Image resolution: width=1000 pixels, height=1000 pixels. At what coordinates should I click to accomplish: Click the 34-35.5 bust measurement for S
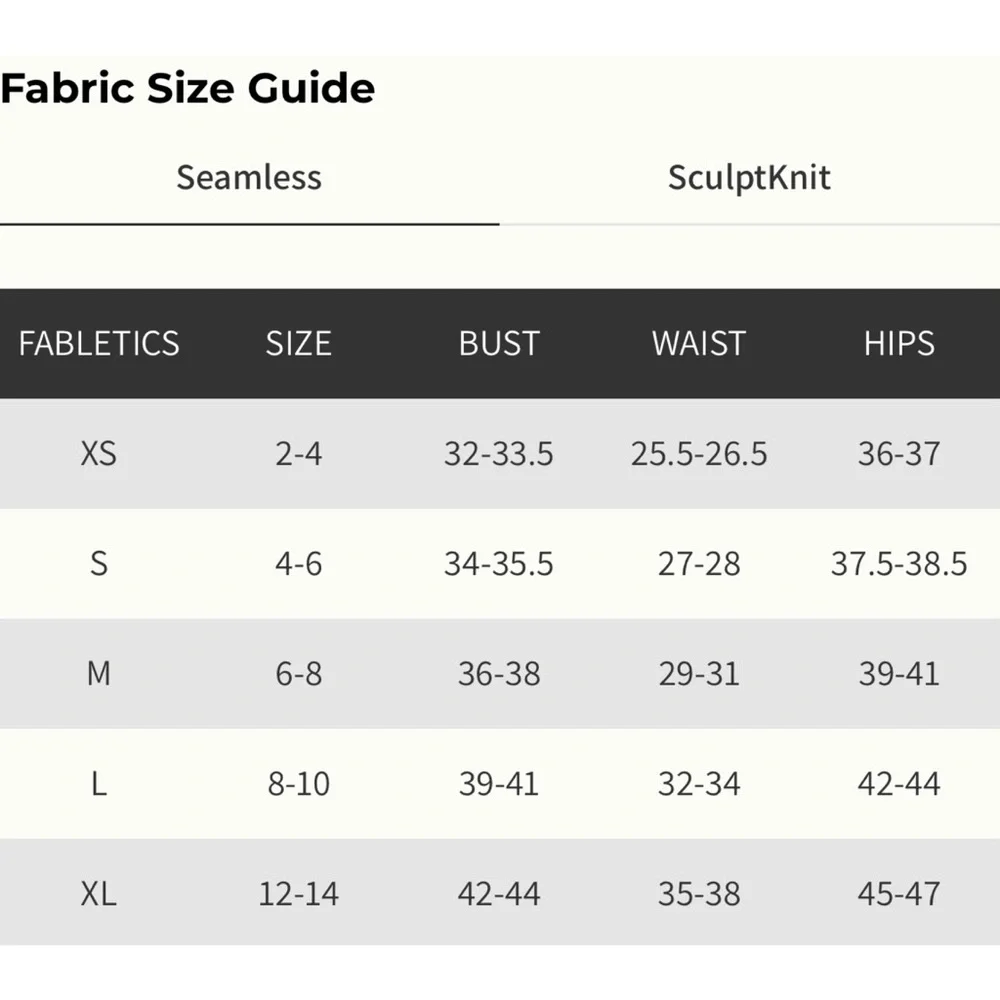click(x=498, y=564)
